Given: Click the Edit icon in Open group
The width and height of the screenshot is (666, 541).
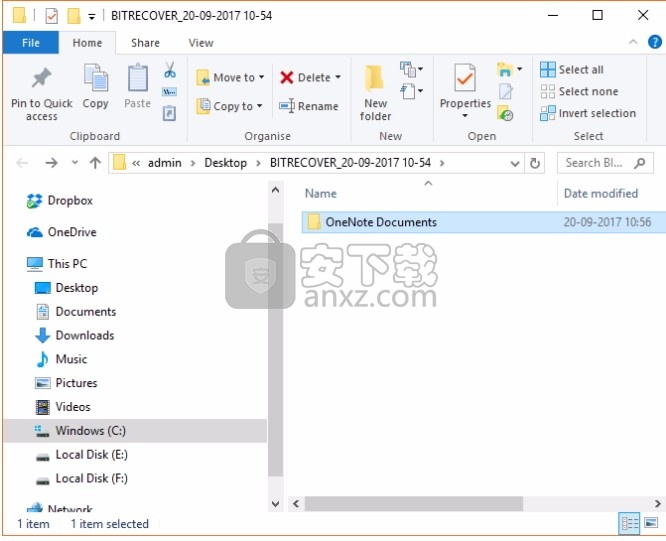Looking at the screenshot, I should point(505,91).
